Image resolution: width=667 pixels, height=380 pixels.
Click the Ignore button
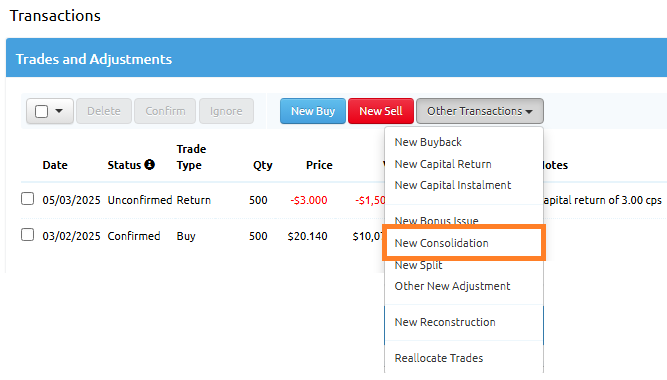pyautogui.click(x=226, y=111)
